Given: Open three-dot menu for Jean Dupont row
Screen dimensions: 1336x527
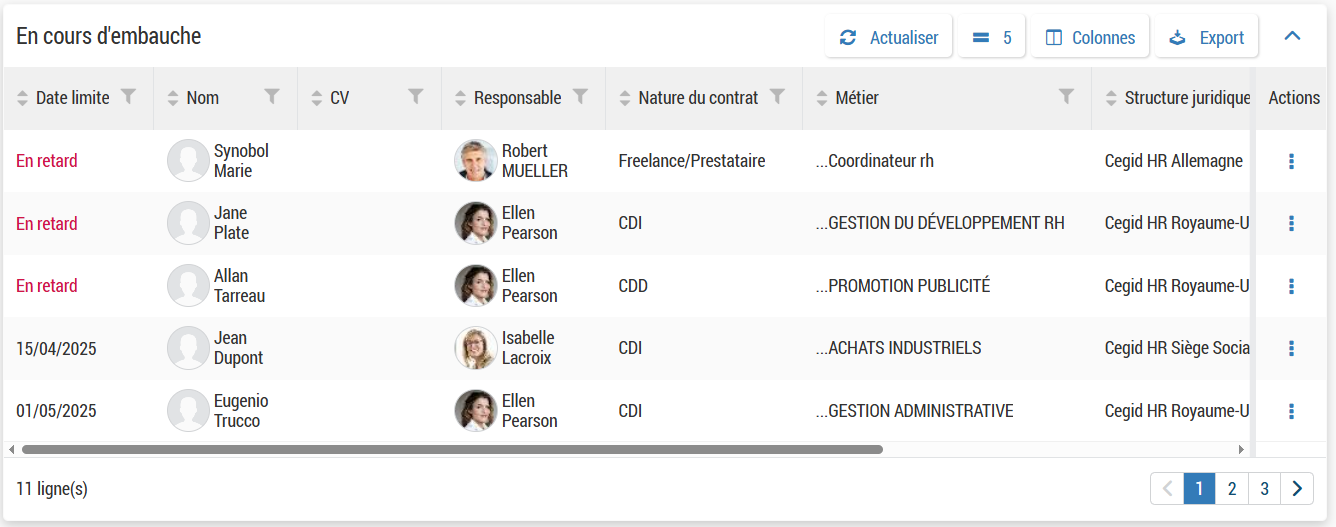Looking at the screenshot, I should tap(1291, 348).
